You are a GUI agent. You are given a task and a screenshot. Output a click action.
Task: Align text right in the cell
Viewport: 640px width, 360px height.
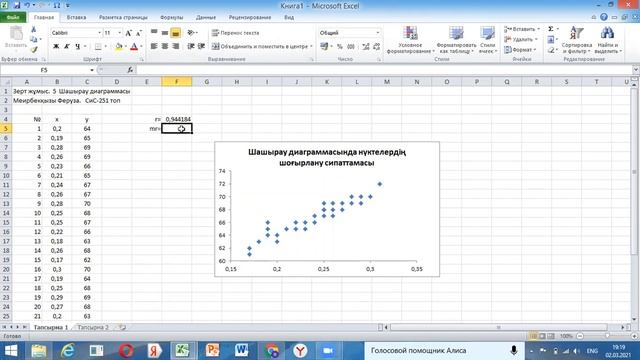click(176, 46)
